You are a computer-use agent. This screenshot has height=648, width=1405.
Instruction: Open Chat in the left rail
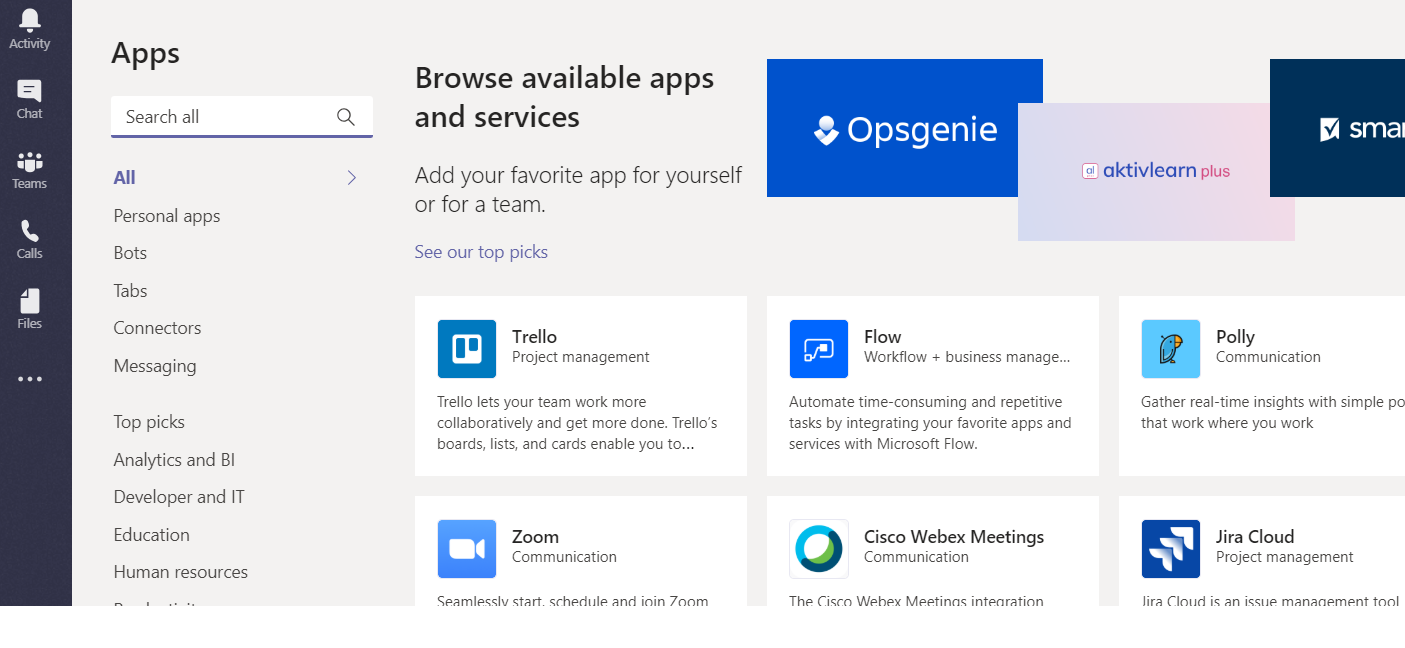(x=30, y=99)
